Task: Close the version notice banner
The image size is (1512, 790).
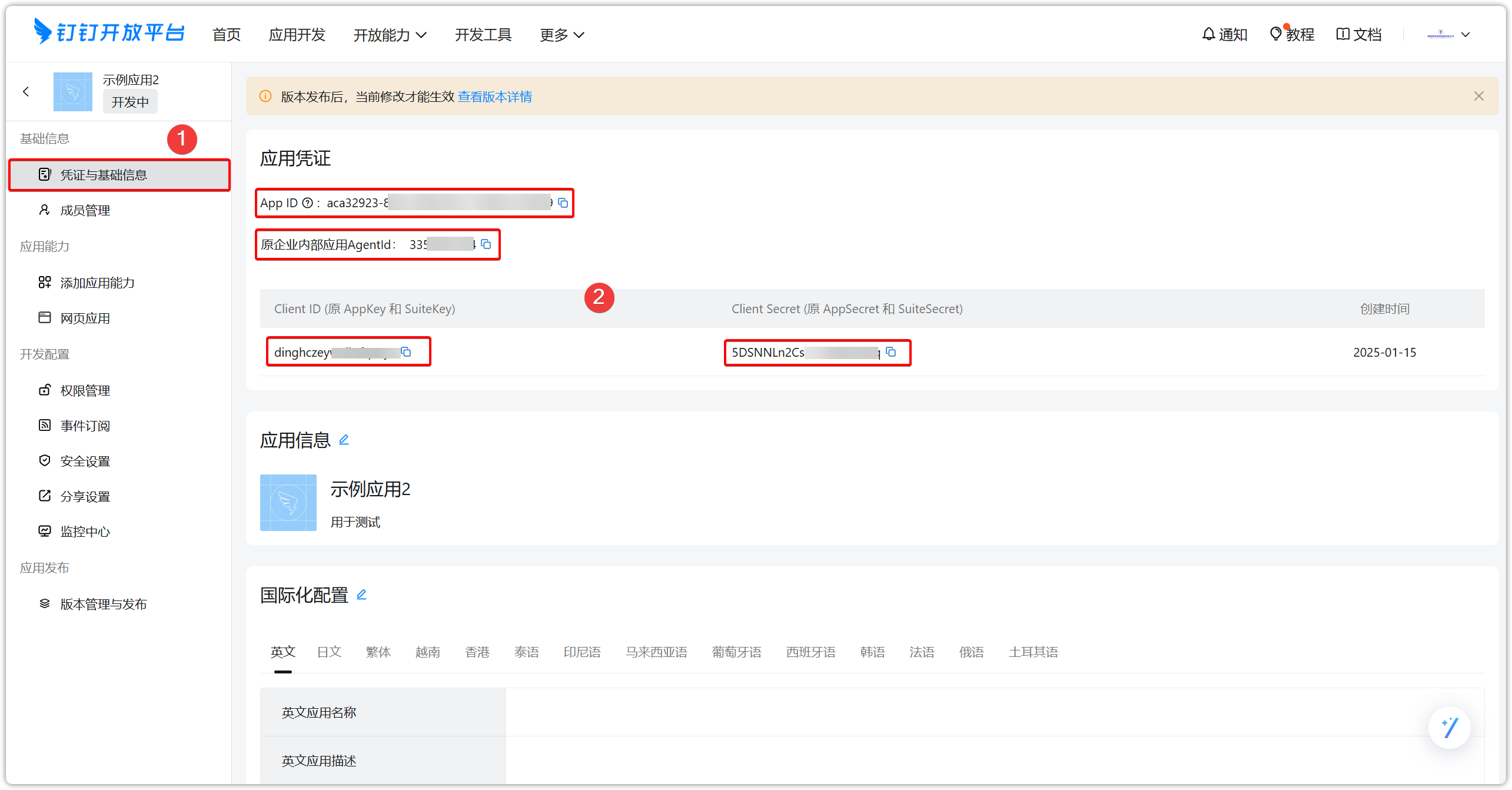Action: [x=1478, y=96]
